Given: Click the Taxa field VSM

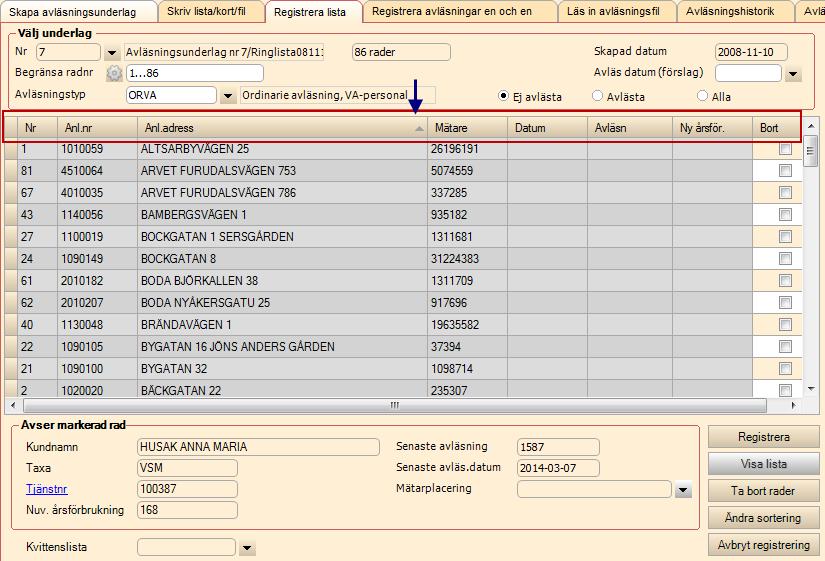Looking at the screenshot, I should 187,468.
